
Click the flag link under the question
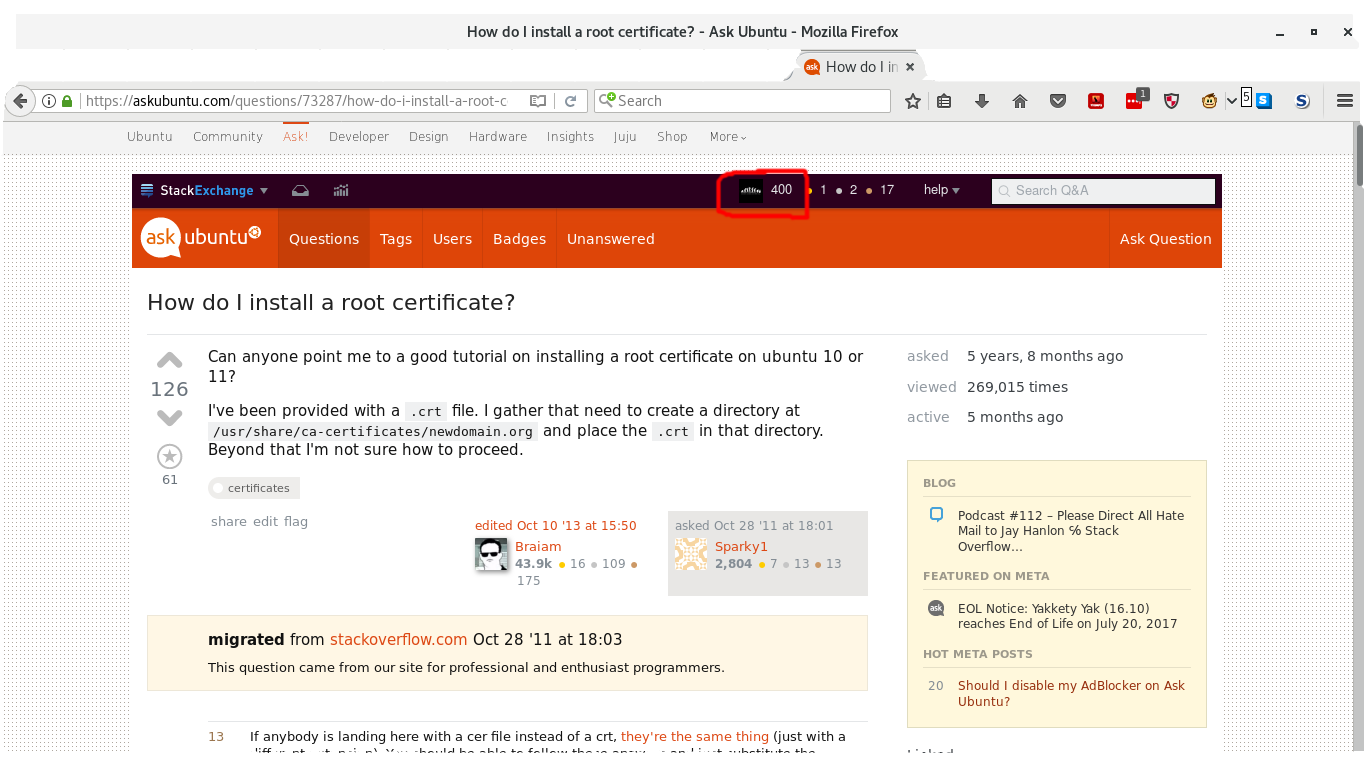click(x=296, y=521)
